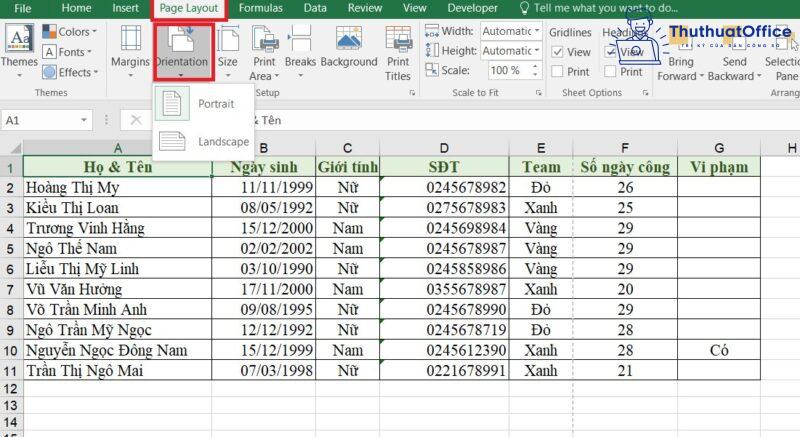
Task: Open theme Fonts options
Action: 68,52
